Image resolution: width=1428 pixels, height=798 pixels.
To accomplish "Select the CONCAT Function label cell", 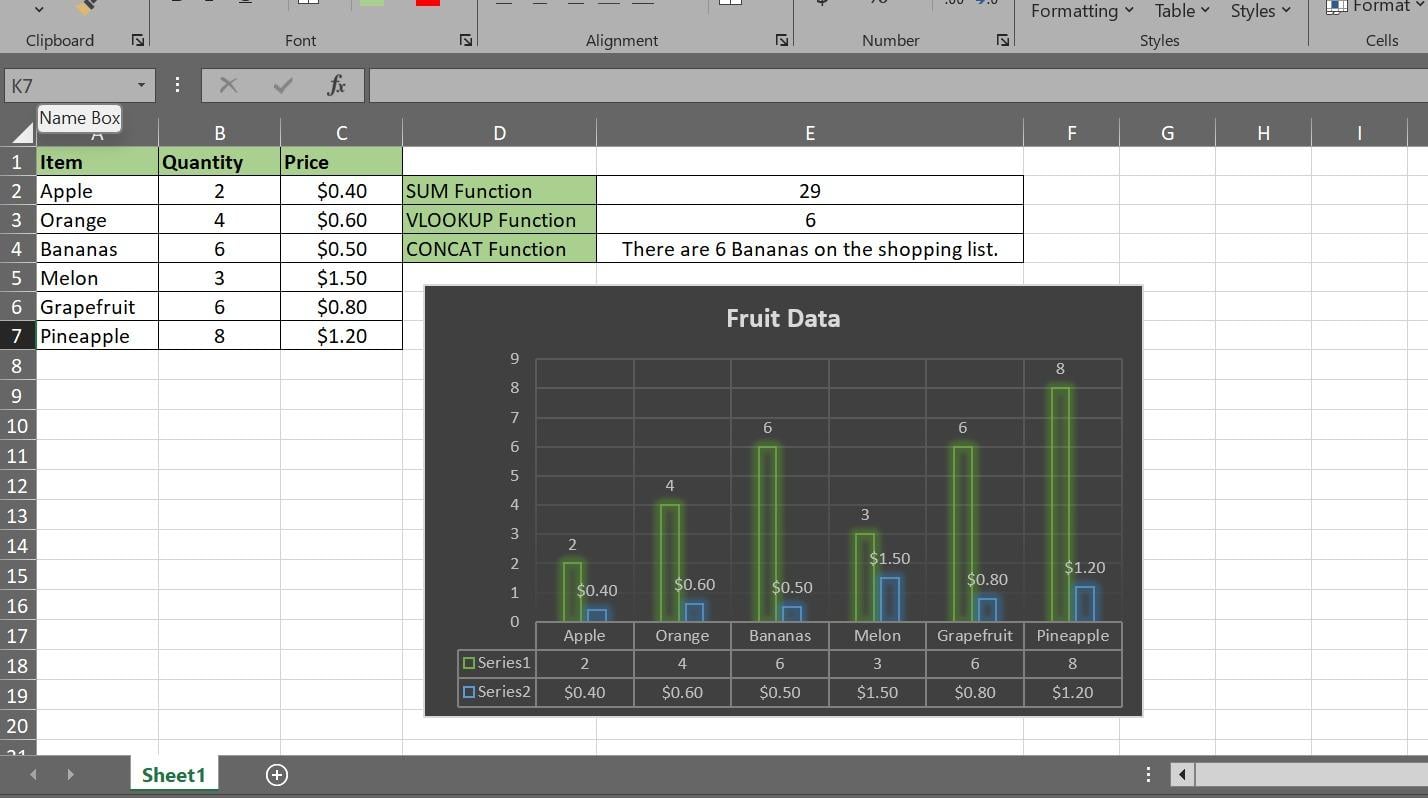I will click(499, 249).
